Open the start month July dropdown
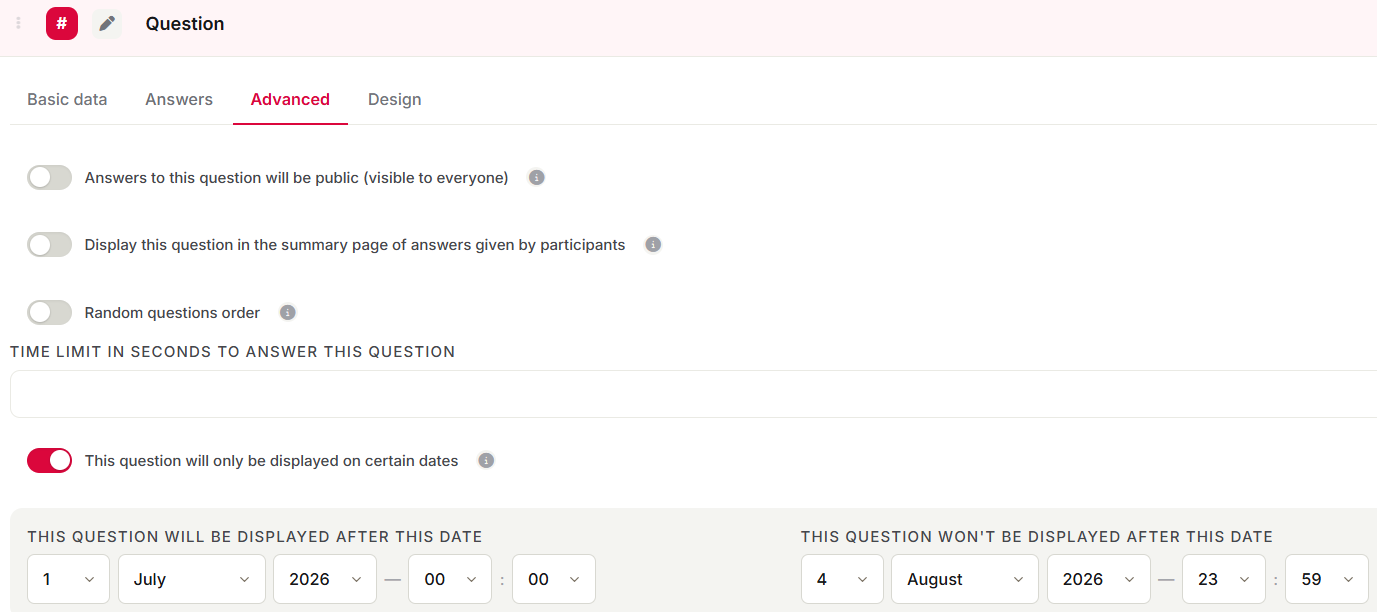 [x=192, y=579]
